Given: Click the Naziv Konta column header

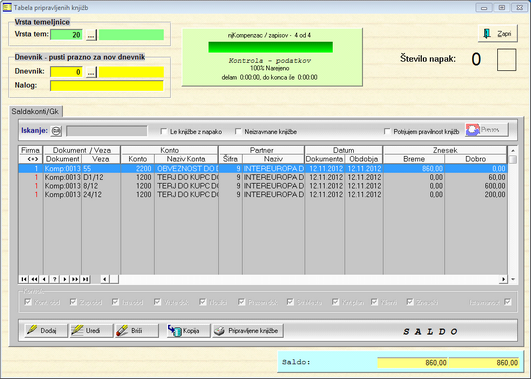Looking at the screenshot, I should click(x=186, y=159).
